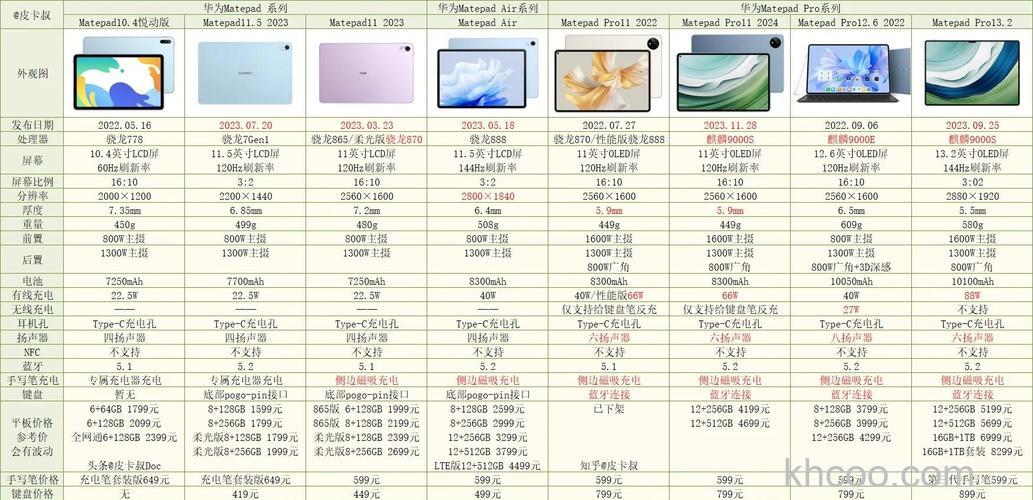Screen dimensions: 1033x500
Task: Select the 7700mAh battery cell
Action: 245,282
